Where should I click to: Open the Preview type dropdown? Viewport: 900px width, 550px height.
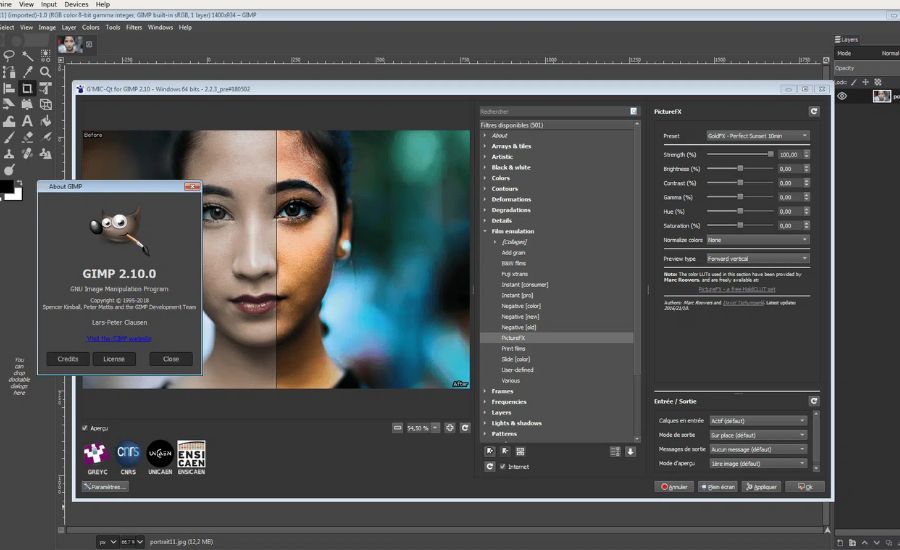click(758, 259)
